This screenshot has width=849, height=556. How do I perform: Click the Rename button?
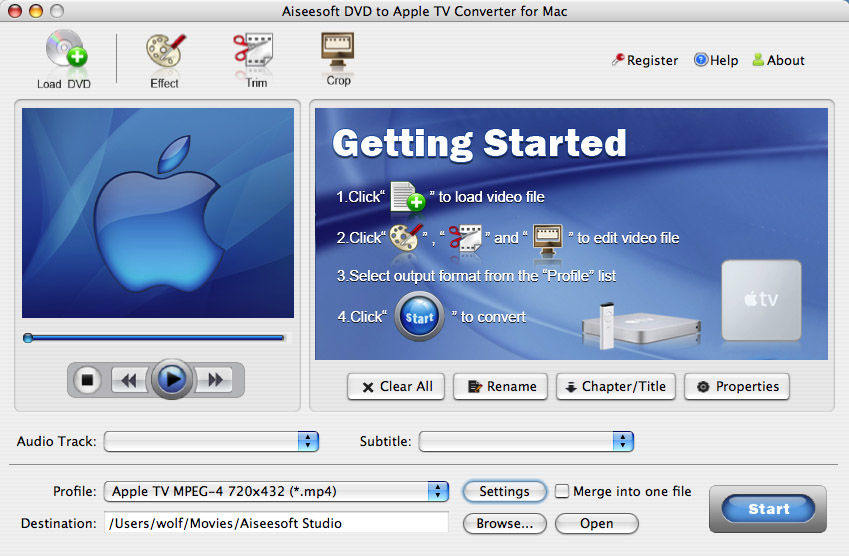(500, 387)
